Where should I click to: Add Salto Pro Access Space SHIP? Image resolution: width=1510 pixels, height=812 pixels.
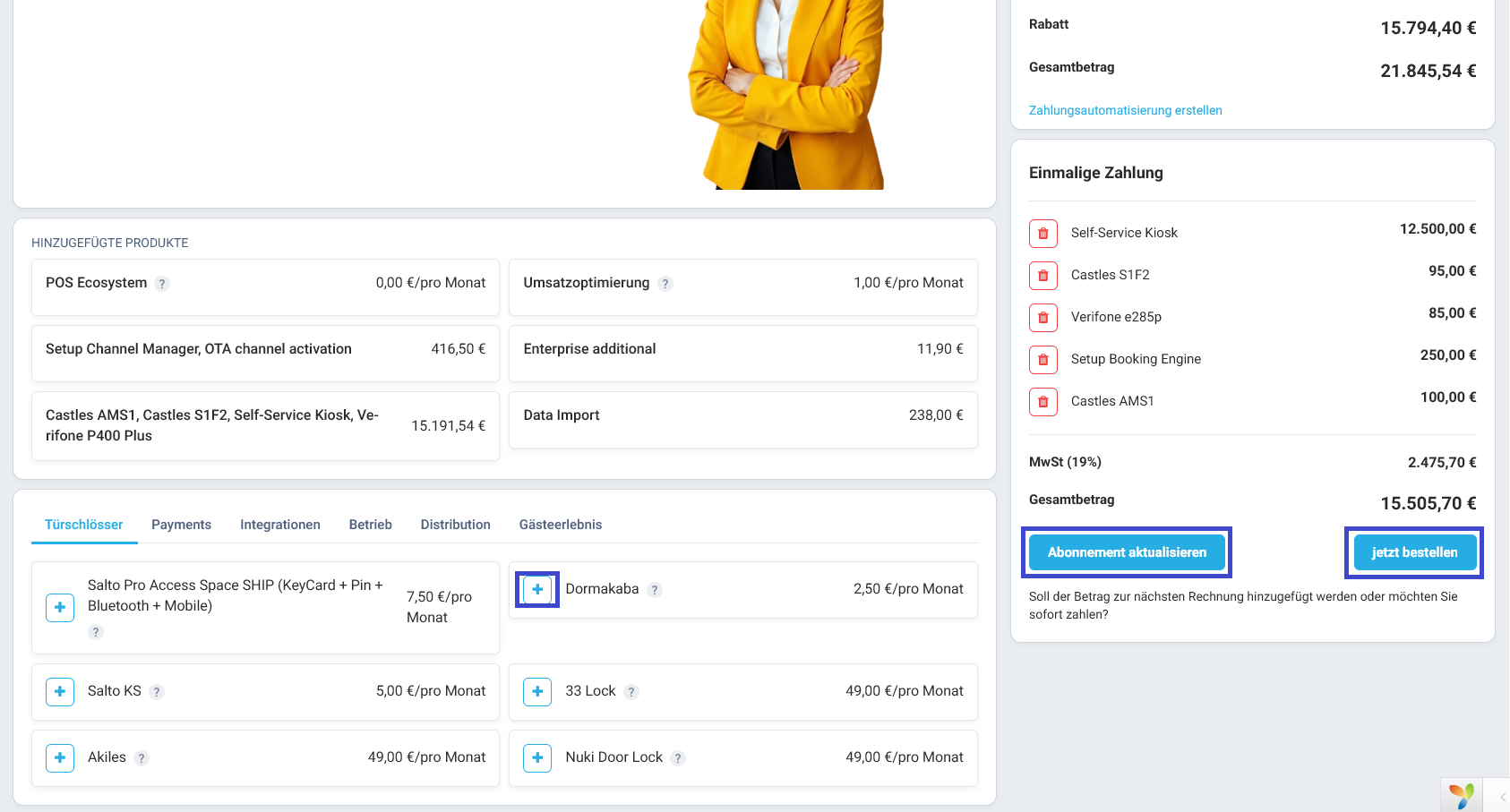(x=60, y=607)
